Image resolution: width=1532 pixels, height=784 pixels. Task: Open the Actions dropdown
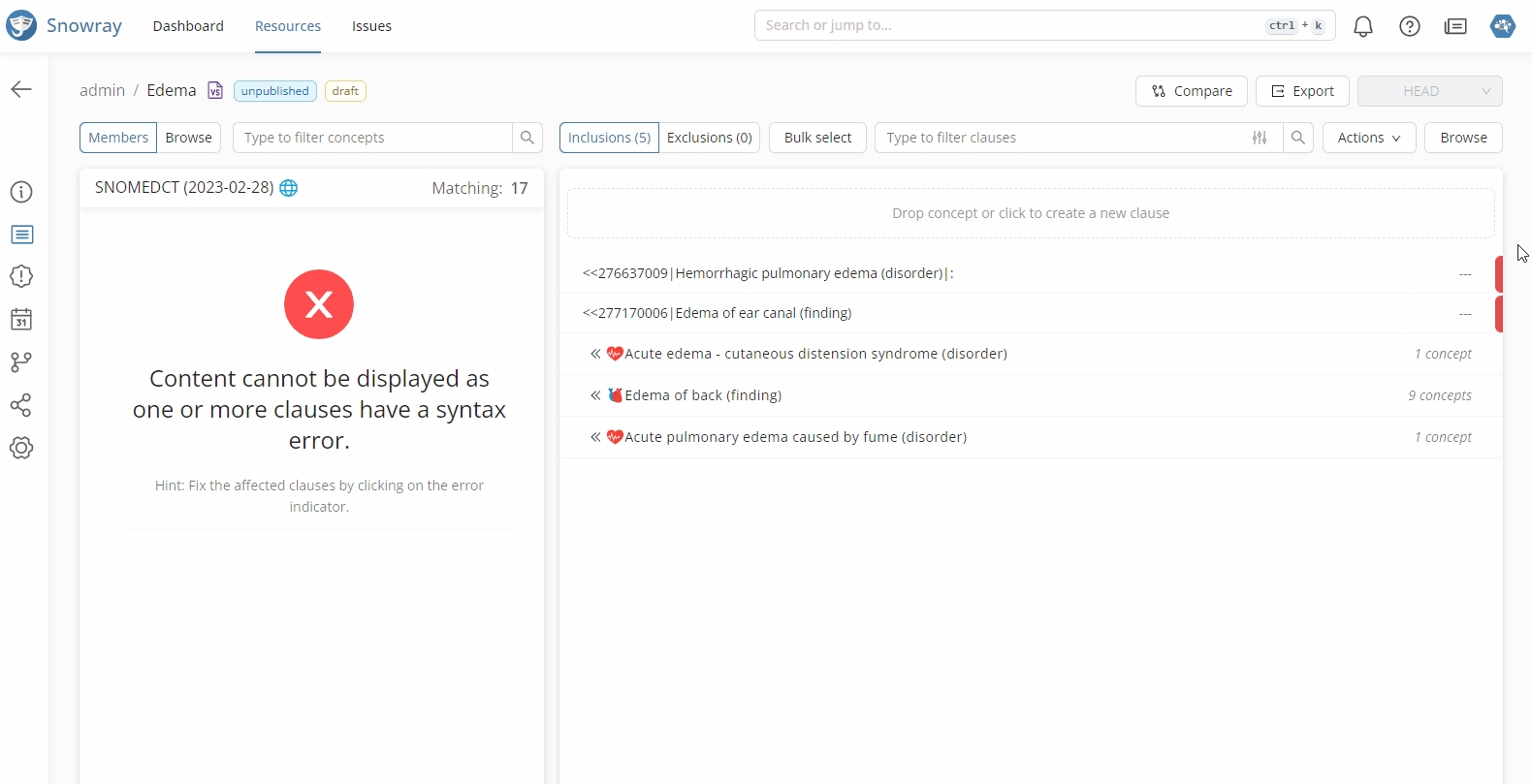point(1368,138)
